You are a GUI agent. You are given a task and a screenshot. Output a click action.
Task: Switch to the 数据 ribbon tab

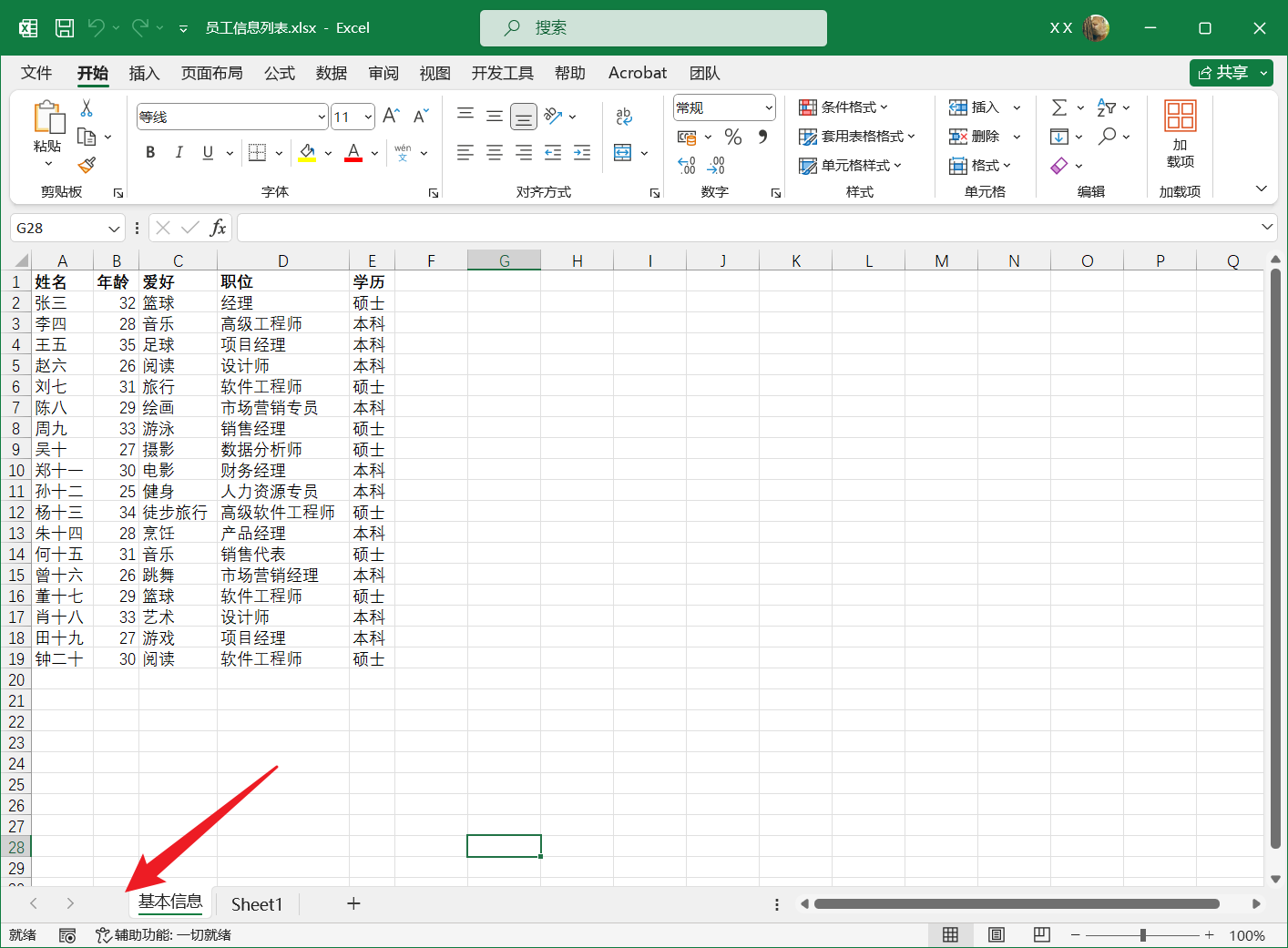[x=331, y=73]
